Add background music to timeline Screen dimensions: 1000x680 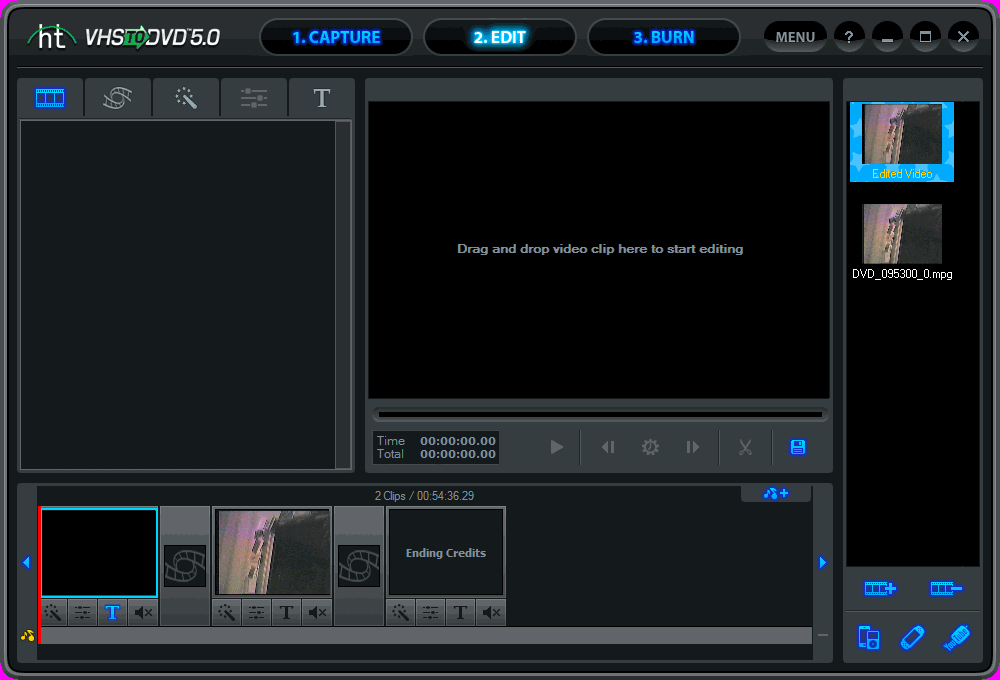[x=776, y=493]
